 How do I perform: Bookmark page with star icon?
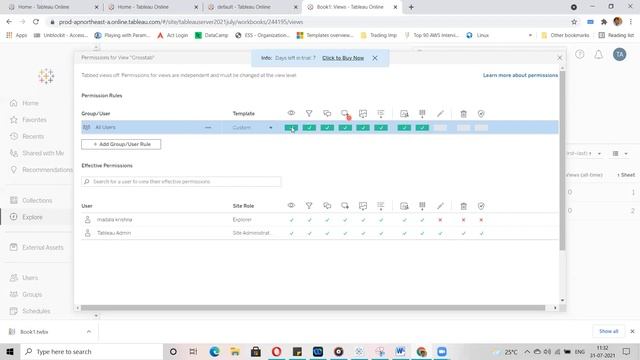[574, 22]
